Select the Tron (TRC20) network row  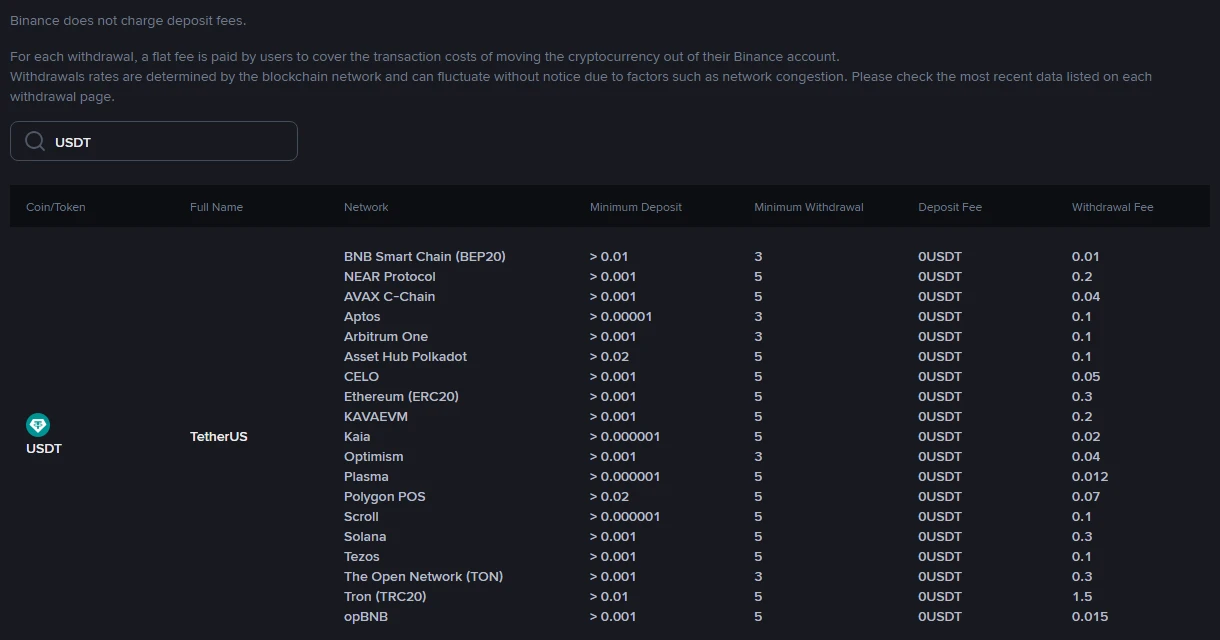click(385, 596)
